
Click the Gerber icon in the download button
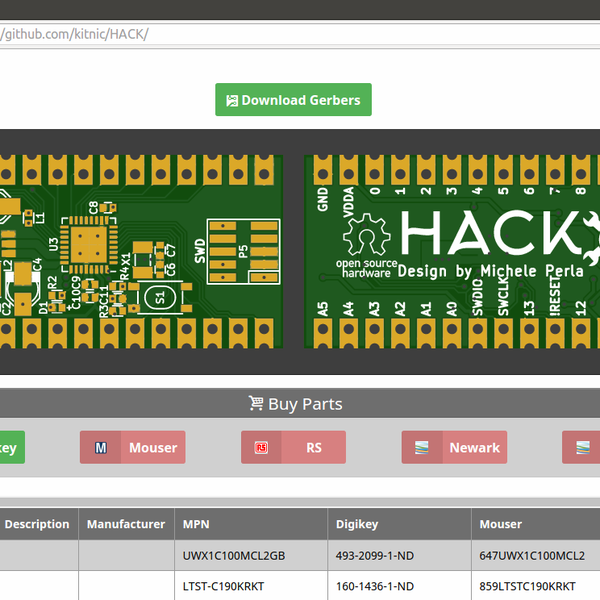point(232,101)
